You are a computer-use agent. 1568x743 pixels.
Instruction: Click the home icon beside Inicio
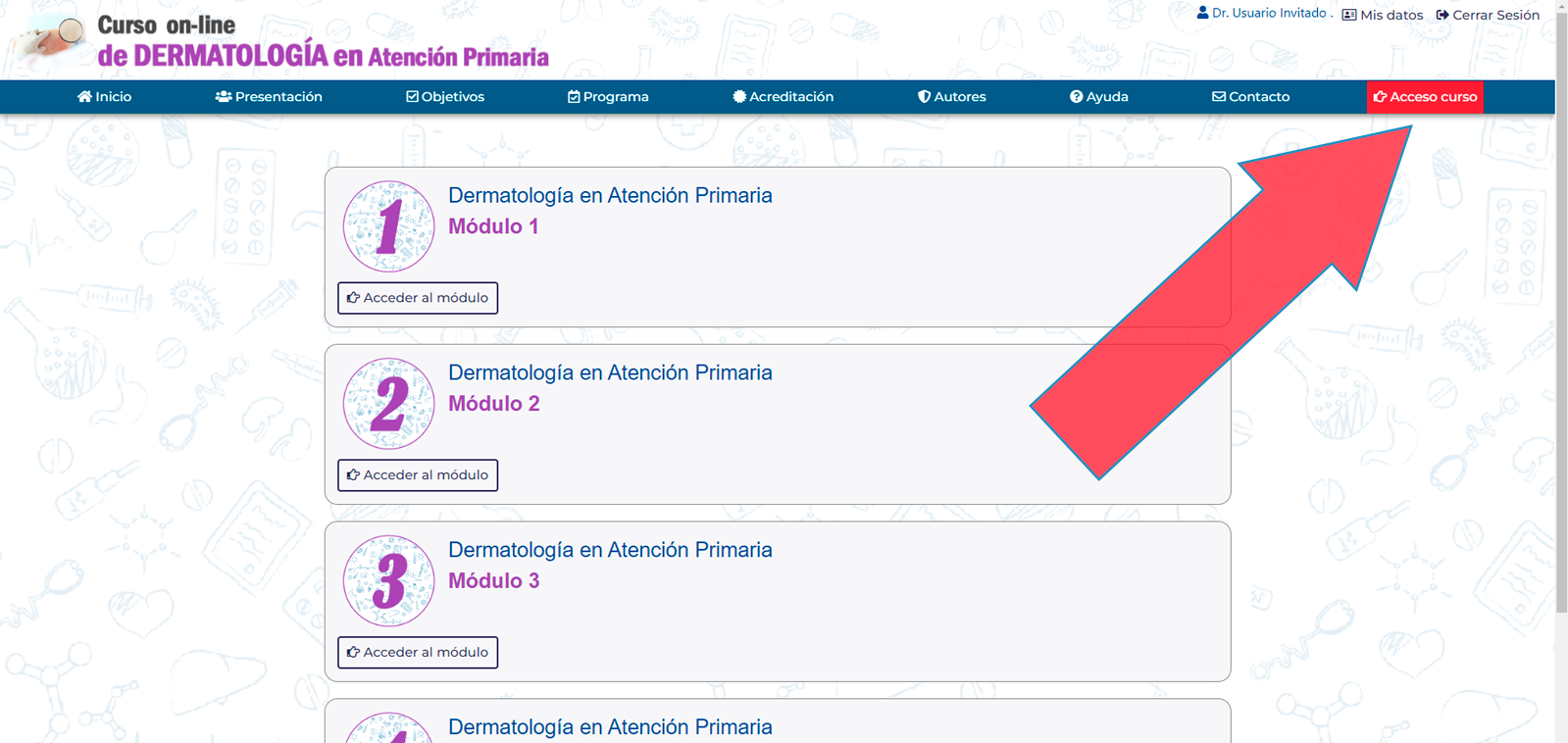(84, 97)
